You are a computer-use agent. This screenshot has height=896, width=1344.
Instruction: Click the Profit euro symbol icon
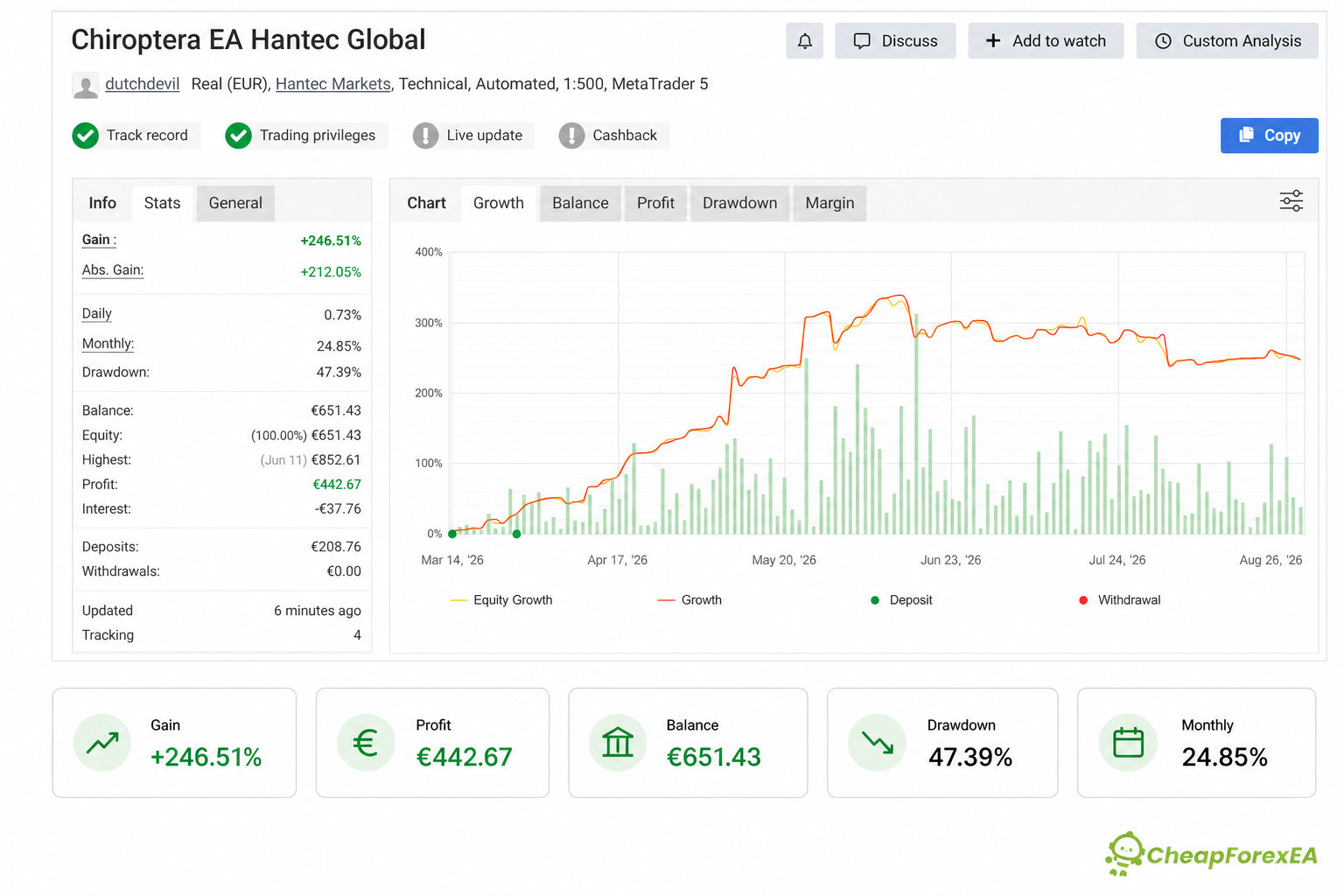pos(366,743)
